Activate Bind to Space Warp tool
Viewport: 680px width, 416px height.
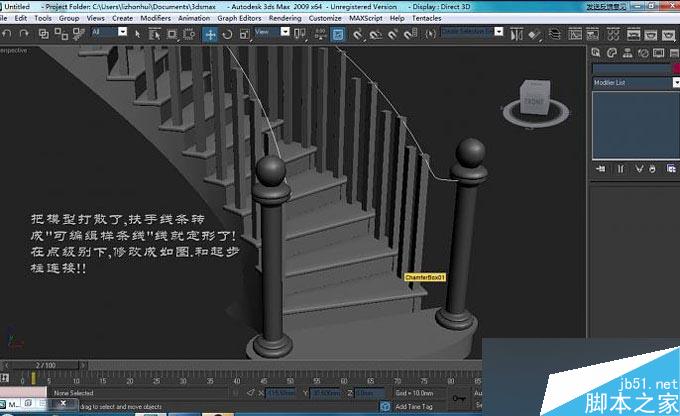pyautogui.click(x=78, y=34)
